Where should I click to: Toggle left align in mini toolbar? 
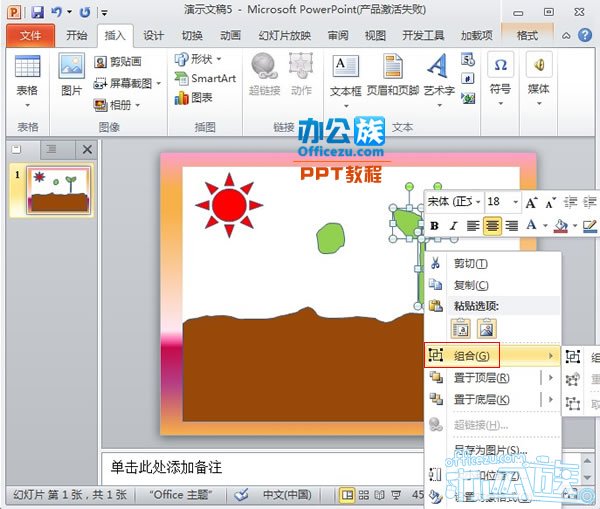(473, 226)
